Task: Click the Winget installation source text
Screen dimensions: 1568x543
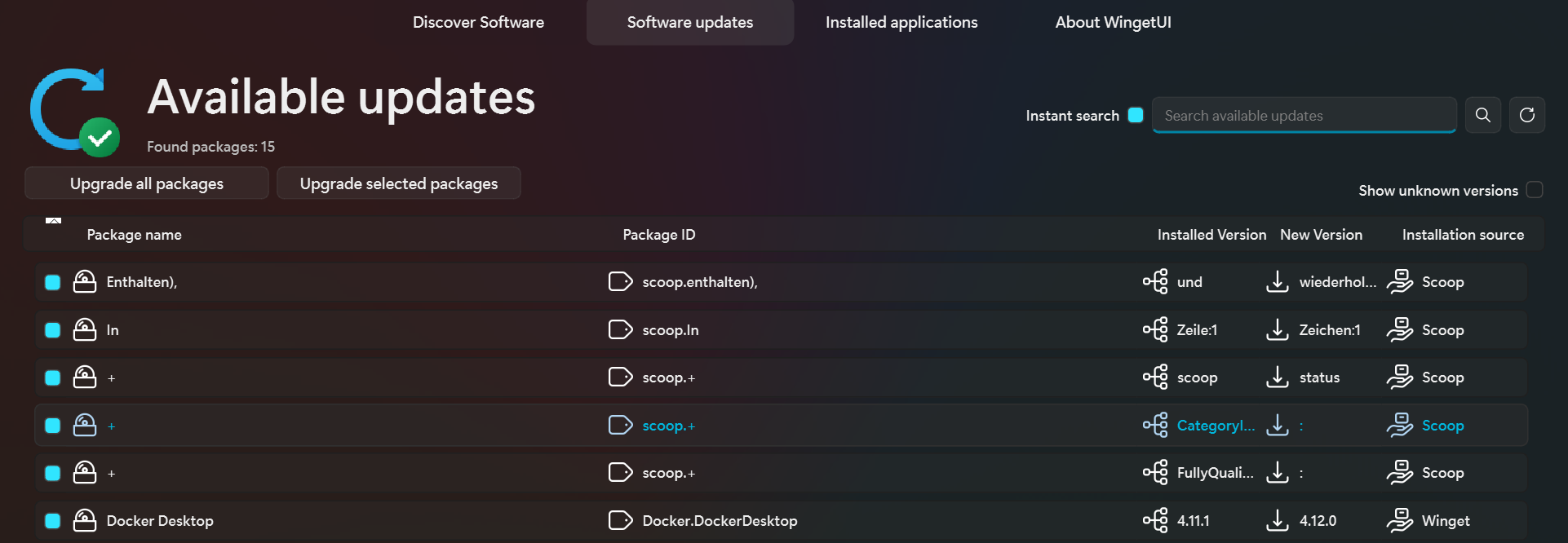Action: click(1446, 521)
